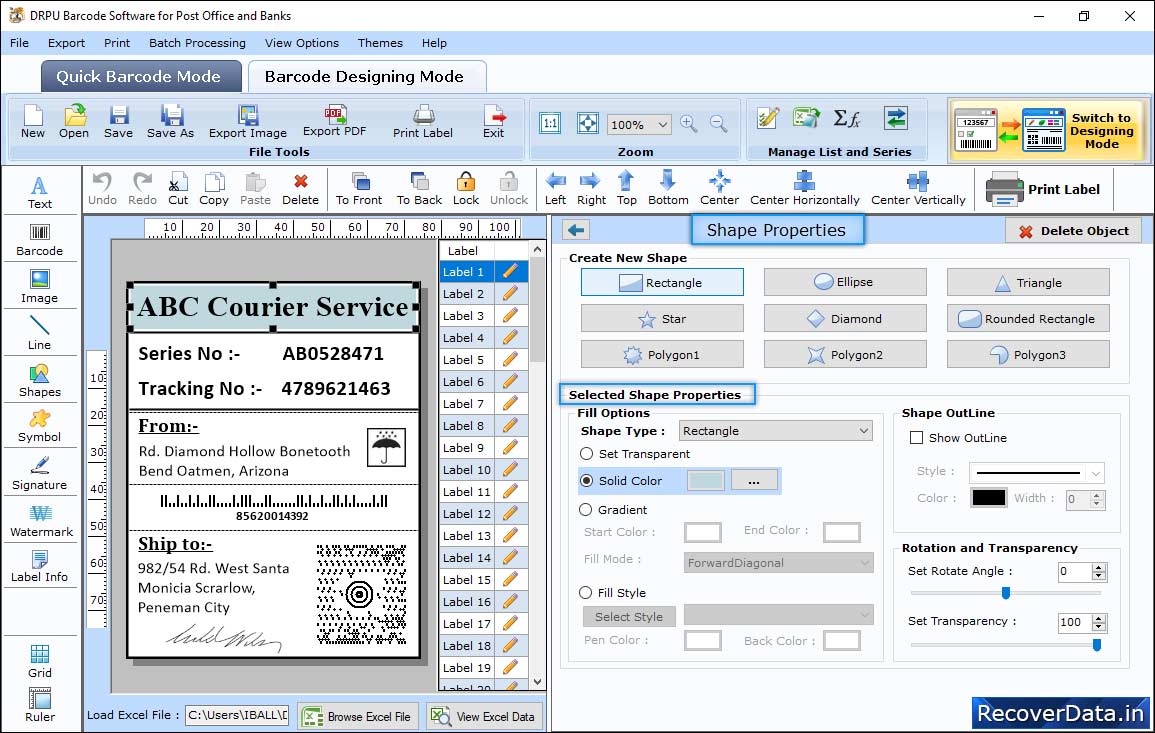The width and height of the screenshot is (1155, 733).
Task: Expand the Shape Type dropdown
Action: point(776,431)
